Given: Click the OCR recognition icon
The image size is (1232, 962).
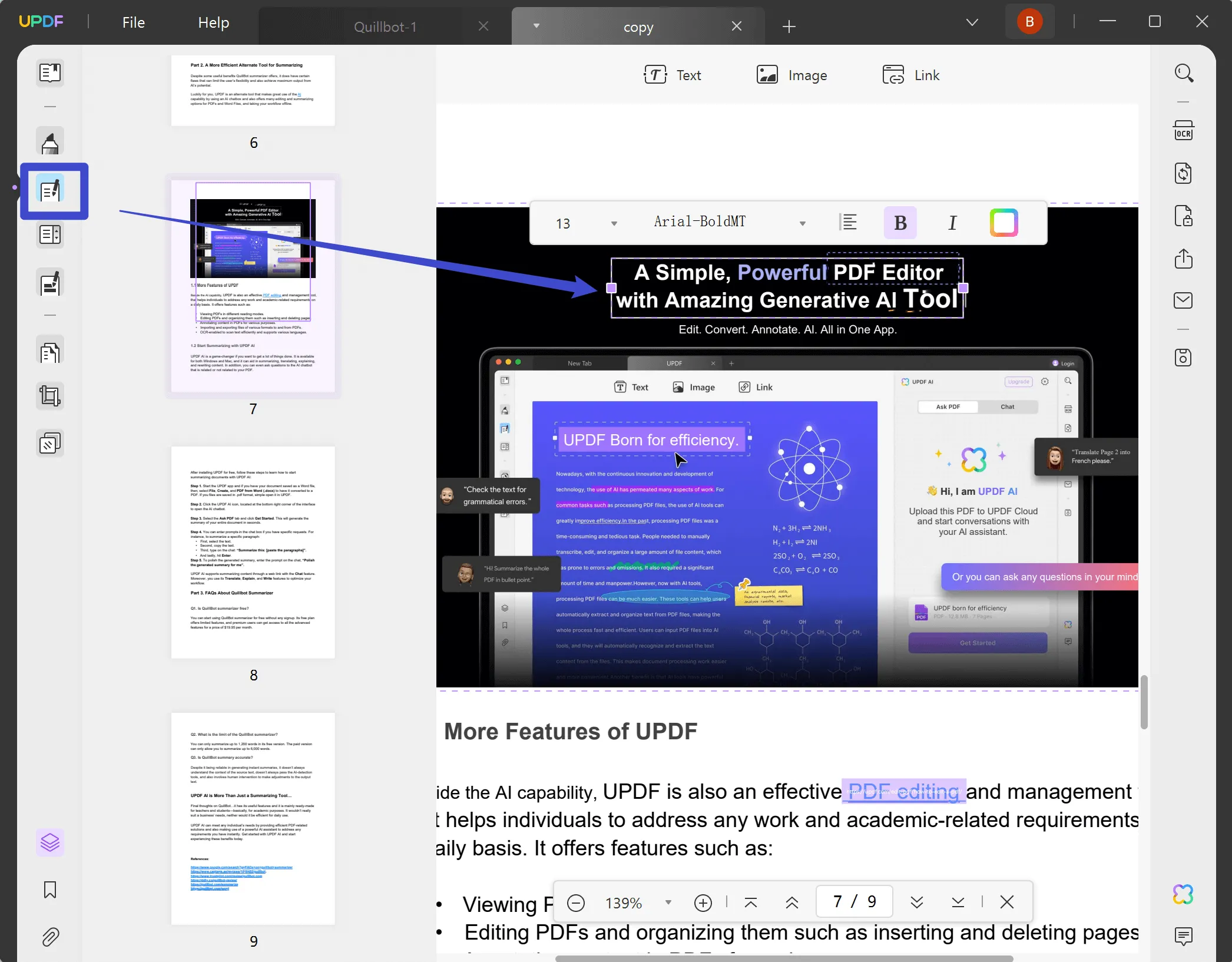Looking at the screenshot, I should [1183, 130].
